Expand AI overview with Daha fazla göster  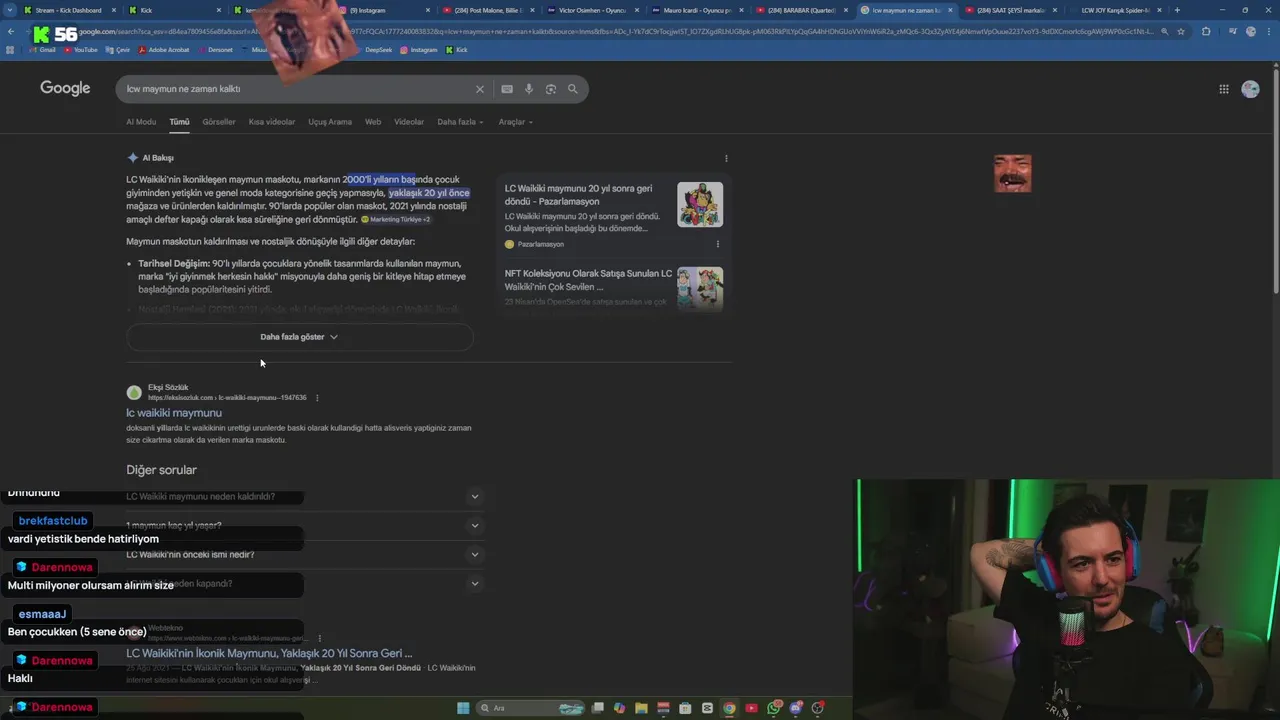click(x=299, y=337)
